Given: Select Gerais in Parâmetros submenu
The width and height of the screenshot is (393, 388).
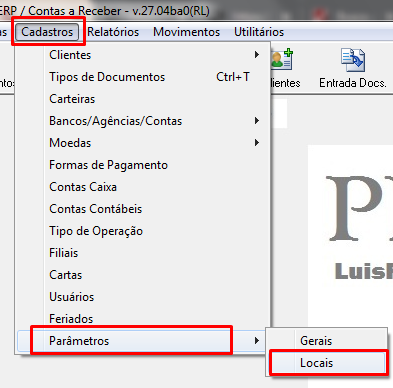Looking at the screenshot, I should tap(327, 341).
